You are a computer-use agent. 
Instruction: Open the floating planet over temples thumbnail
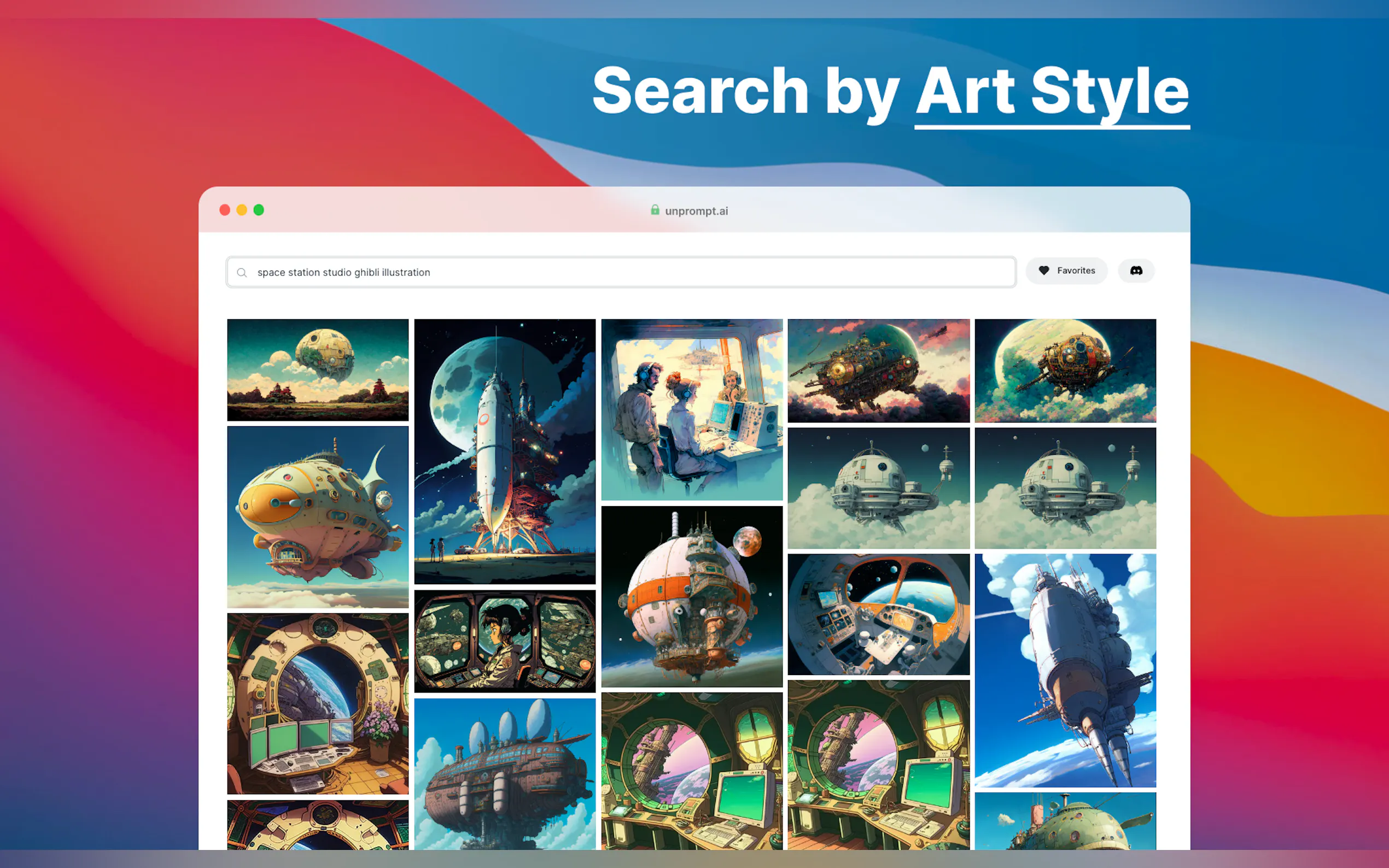point(318,370)
